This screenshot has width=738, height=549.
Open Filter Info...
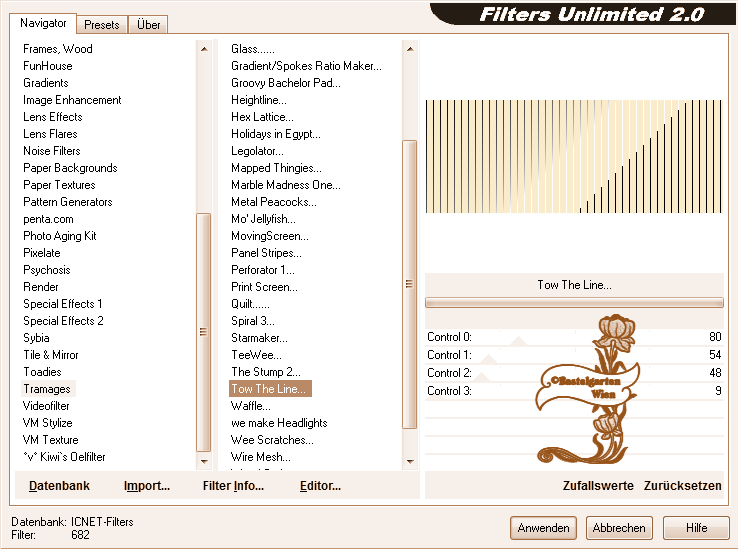[x=233, y=485]
